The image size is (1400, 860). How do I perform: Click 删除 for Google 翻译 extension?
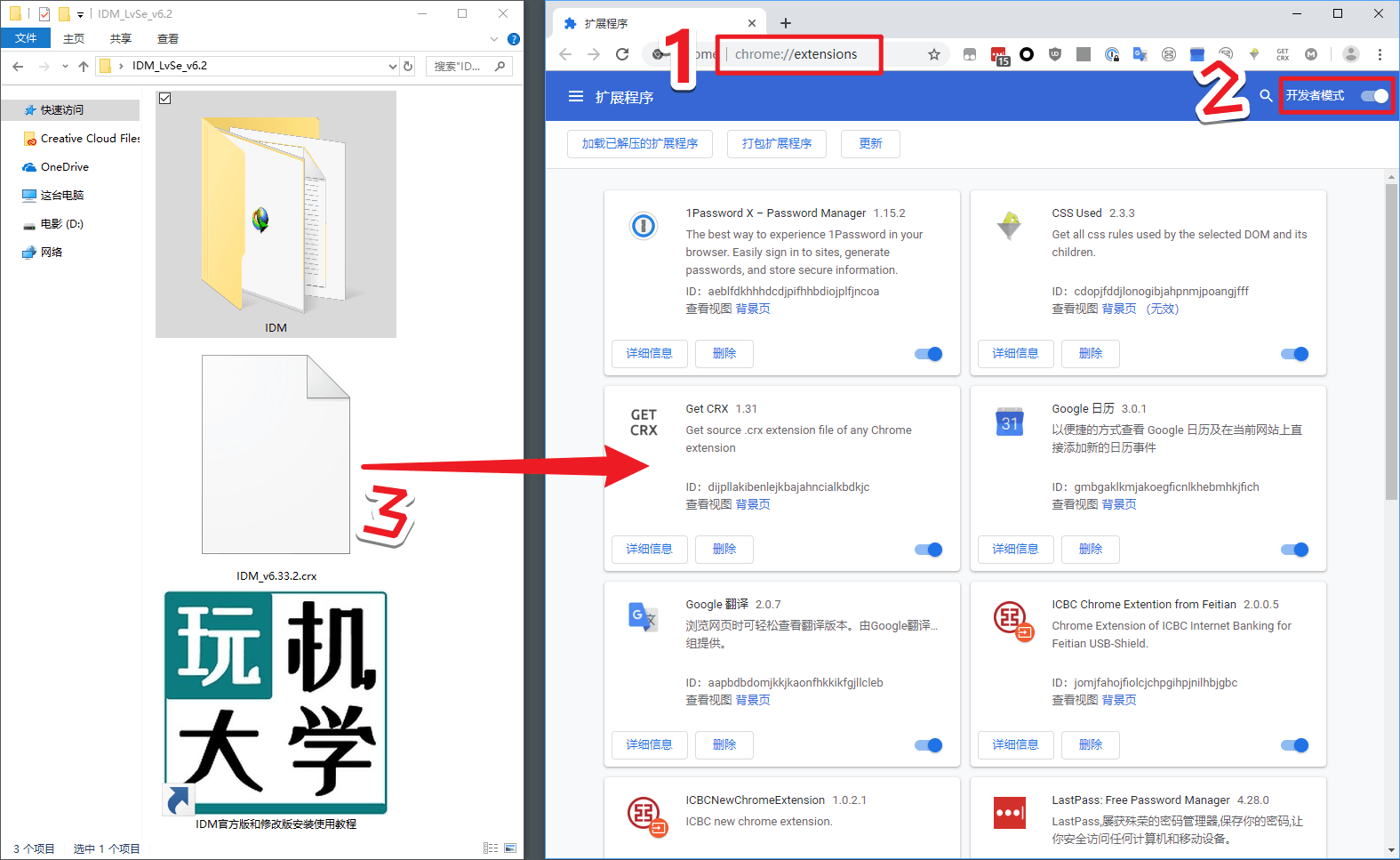pyautogui.click(x=724, y=745)
